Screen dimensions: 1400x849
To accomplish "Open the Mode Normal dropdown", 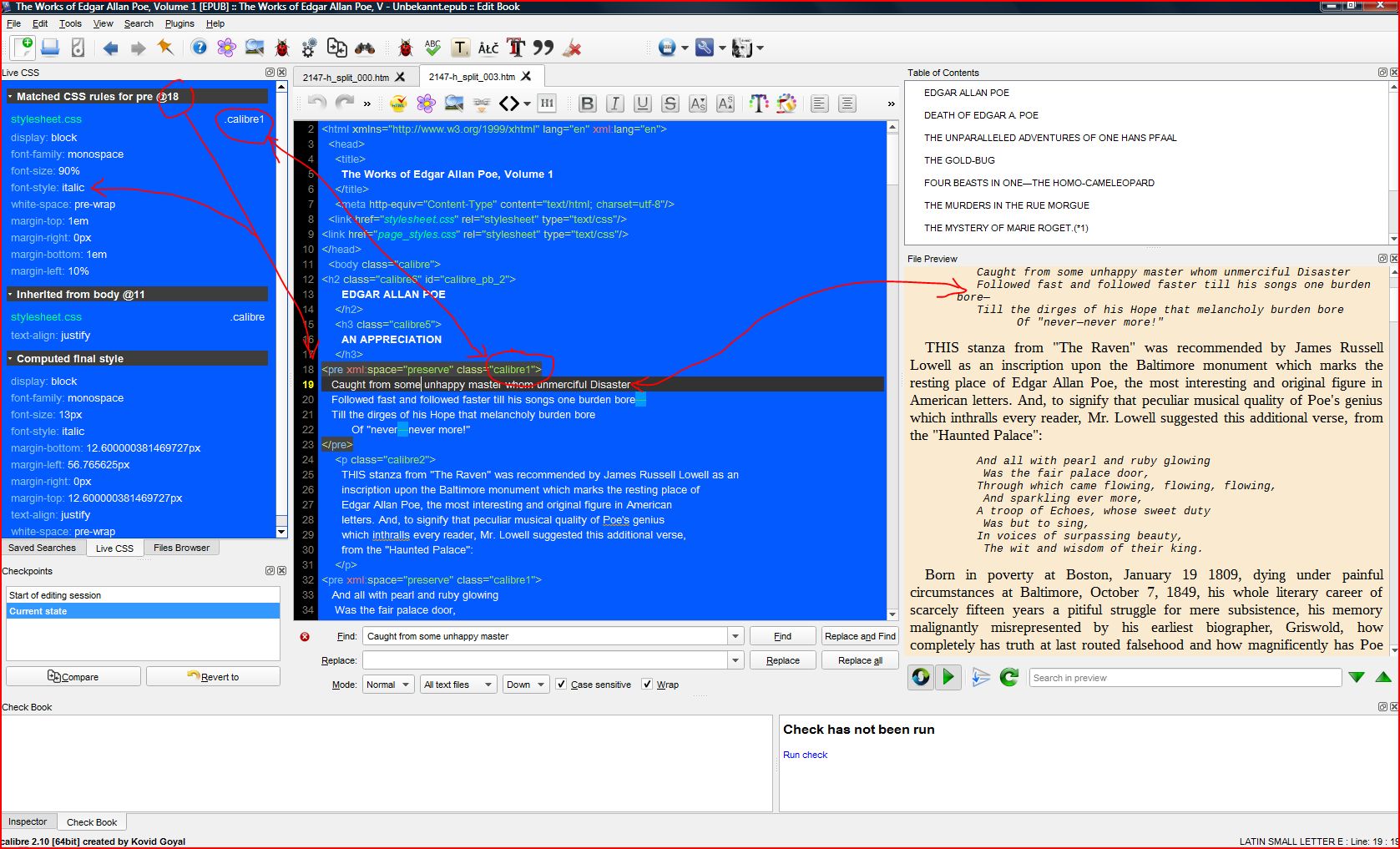I will point(388,685).
